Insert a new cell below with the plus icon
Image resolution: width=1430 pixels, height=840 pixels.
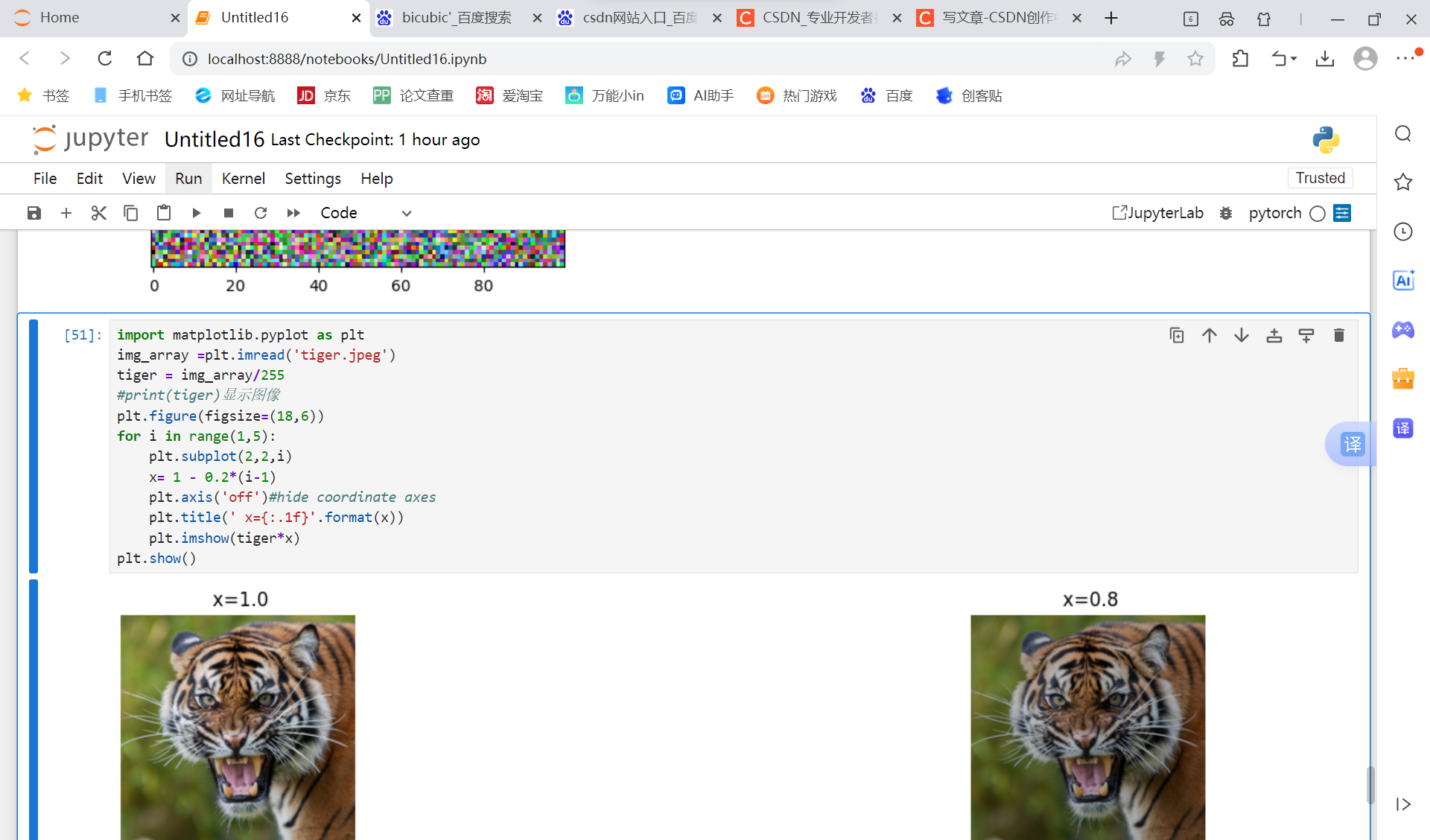click(66, 213)
